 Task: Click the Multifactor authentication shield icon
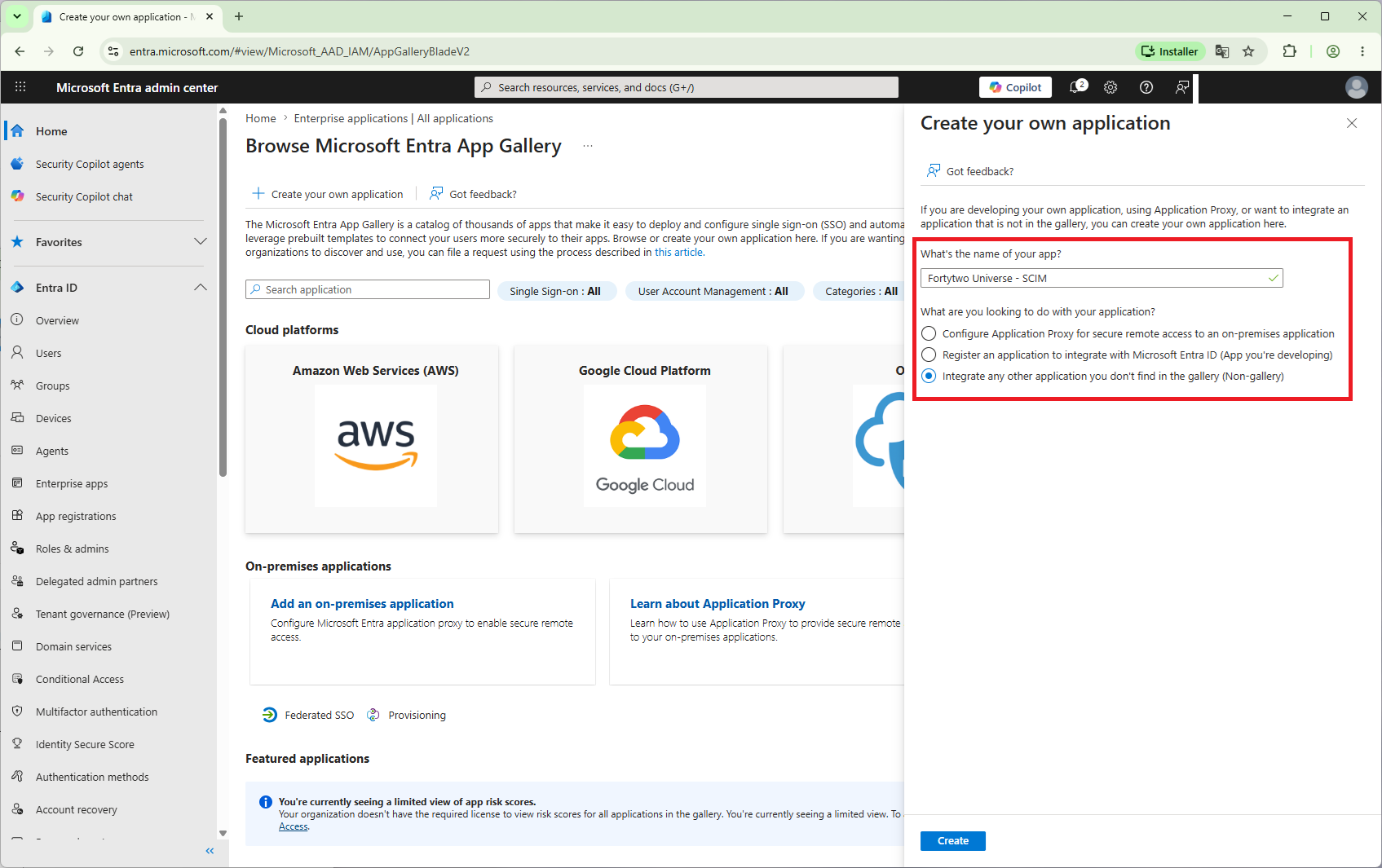(x=17, y=711)
